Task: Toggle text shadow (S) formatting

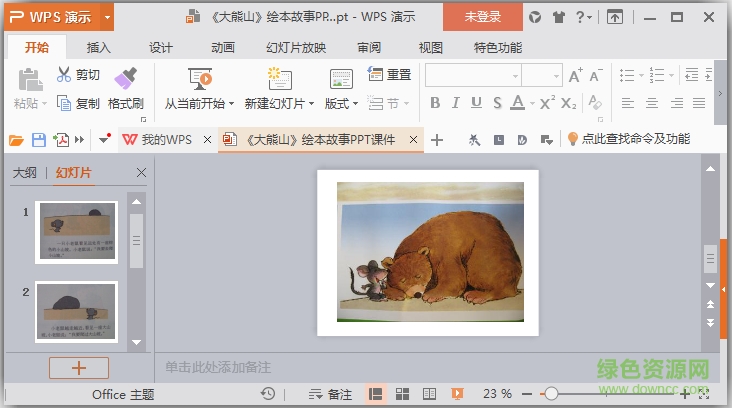Action: [497, 103]
